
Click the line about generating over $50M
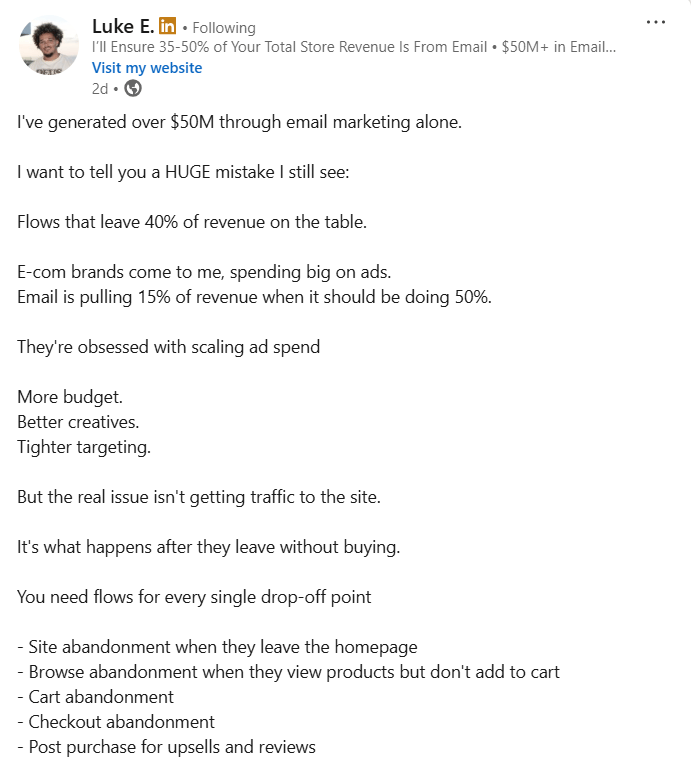pos(240,122)
